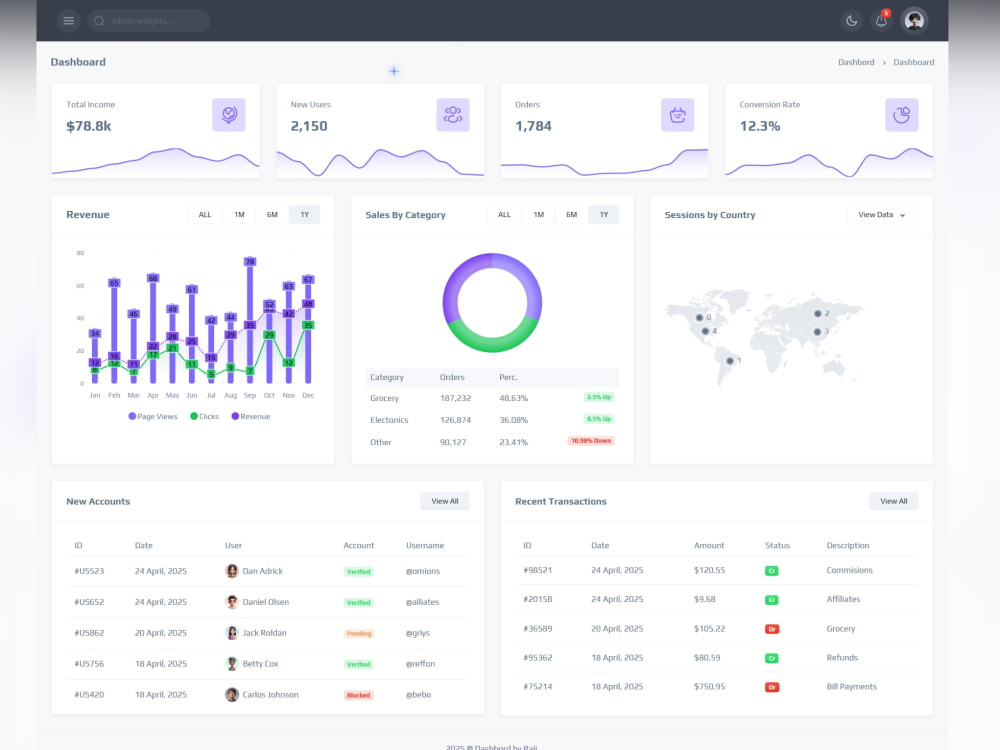Click username @alliates

[x=422, y=602]
